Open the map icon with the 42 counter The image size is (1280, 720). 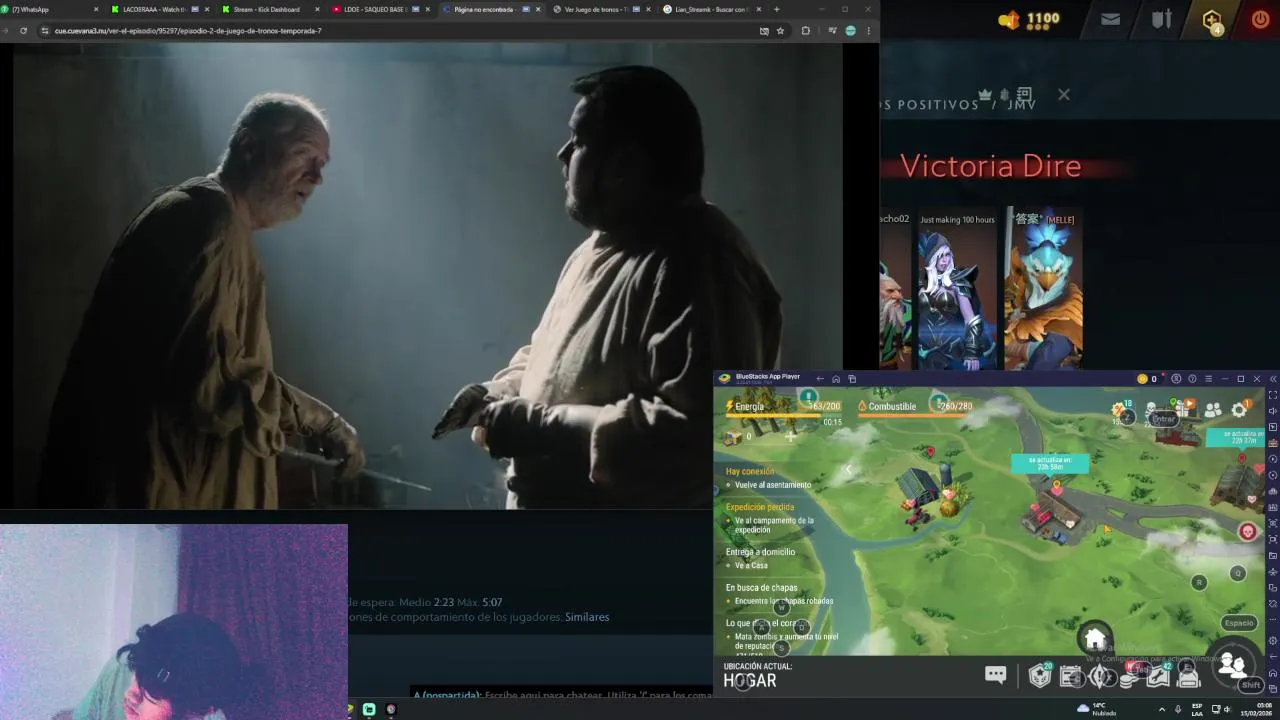[x=1158, y=676]
